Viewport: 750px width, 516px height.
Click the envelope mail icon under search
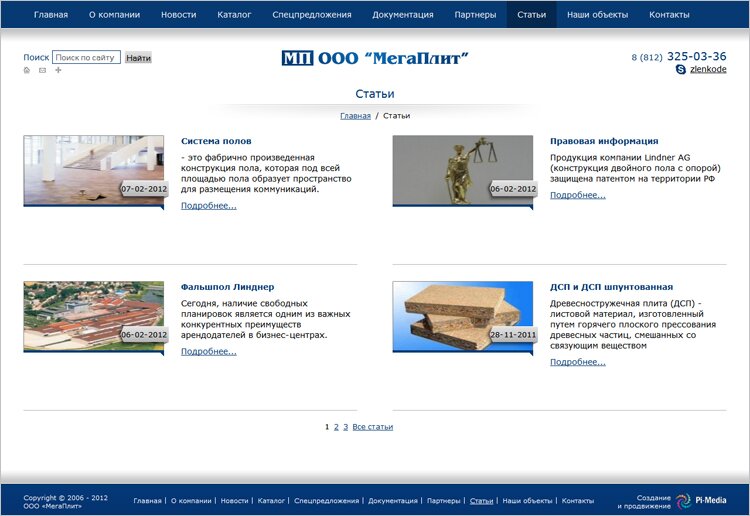[43, 70]
